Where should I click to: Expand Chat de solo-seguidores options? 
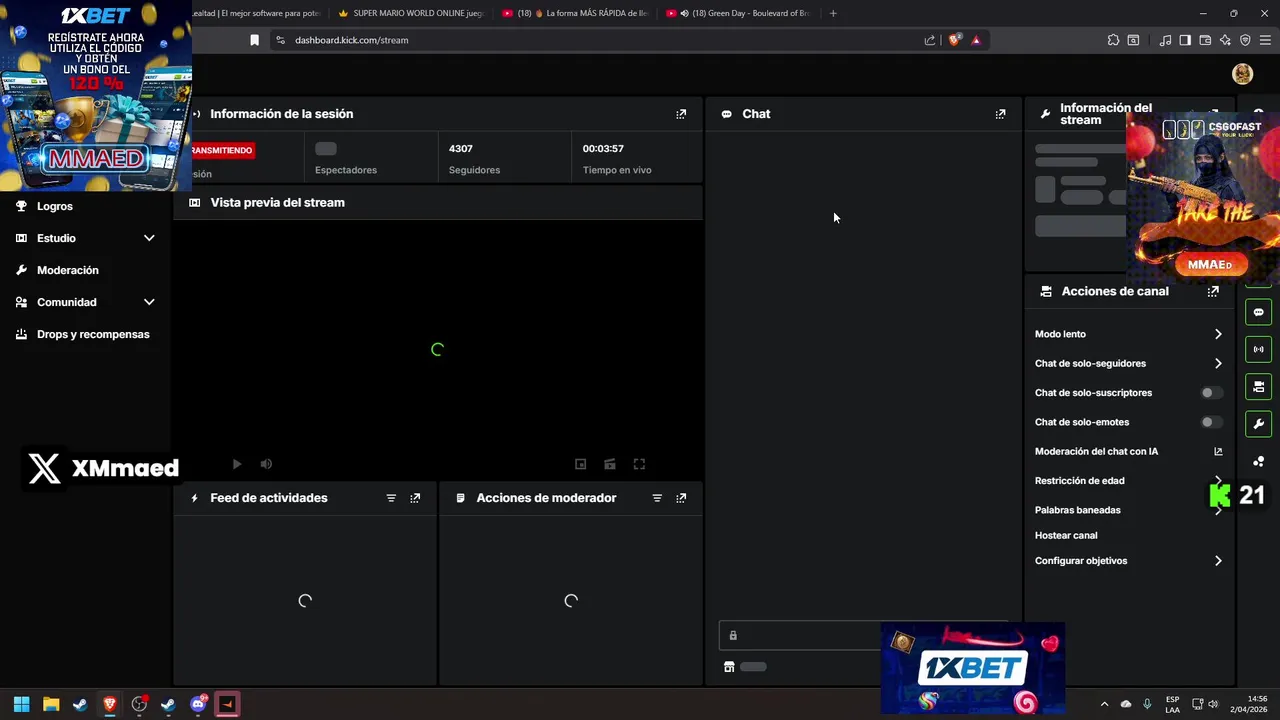(x=1218, y=364)
